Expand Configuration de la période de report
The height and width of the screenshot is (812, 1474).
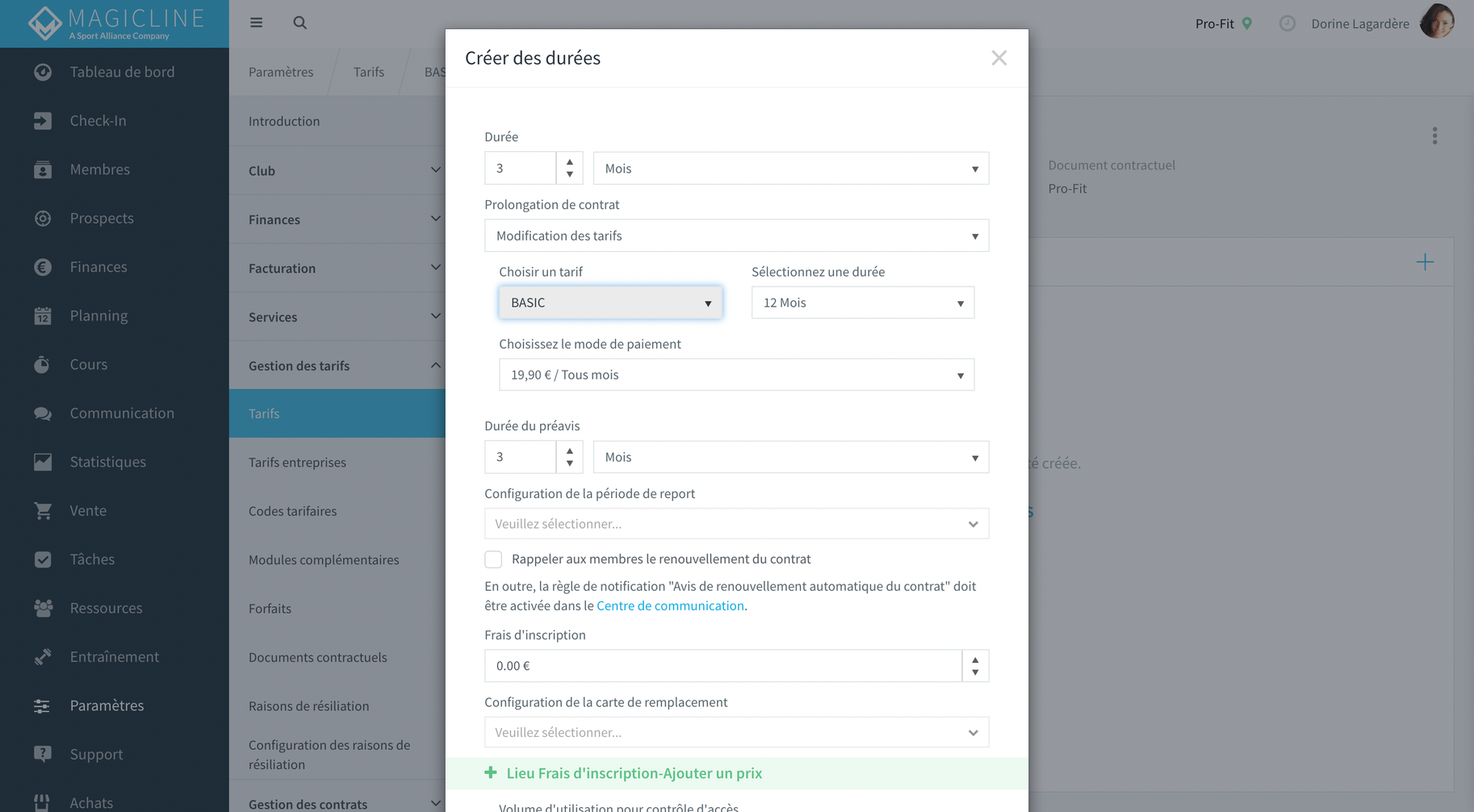(736, 524)
